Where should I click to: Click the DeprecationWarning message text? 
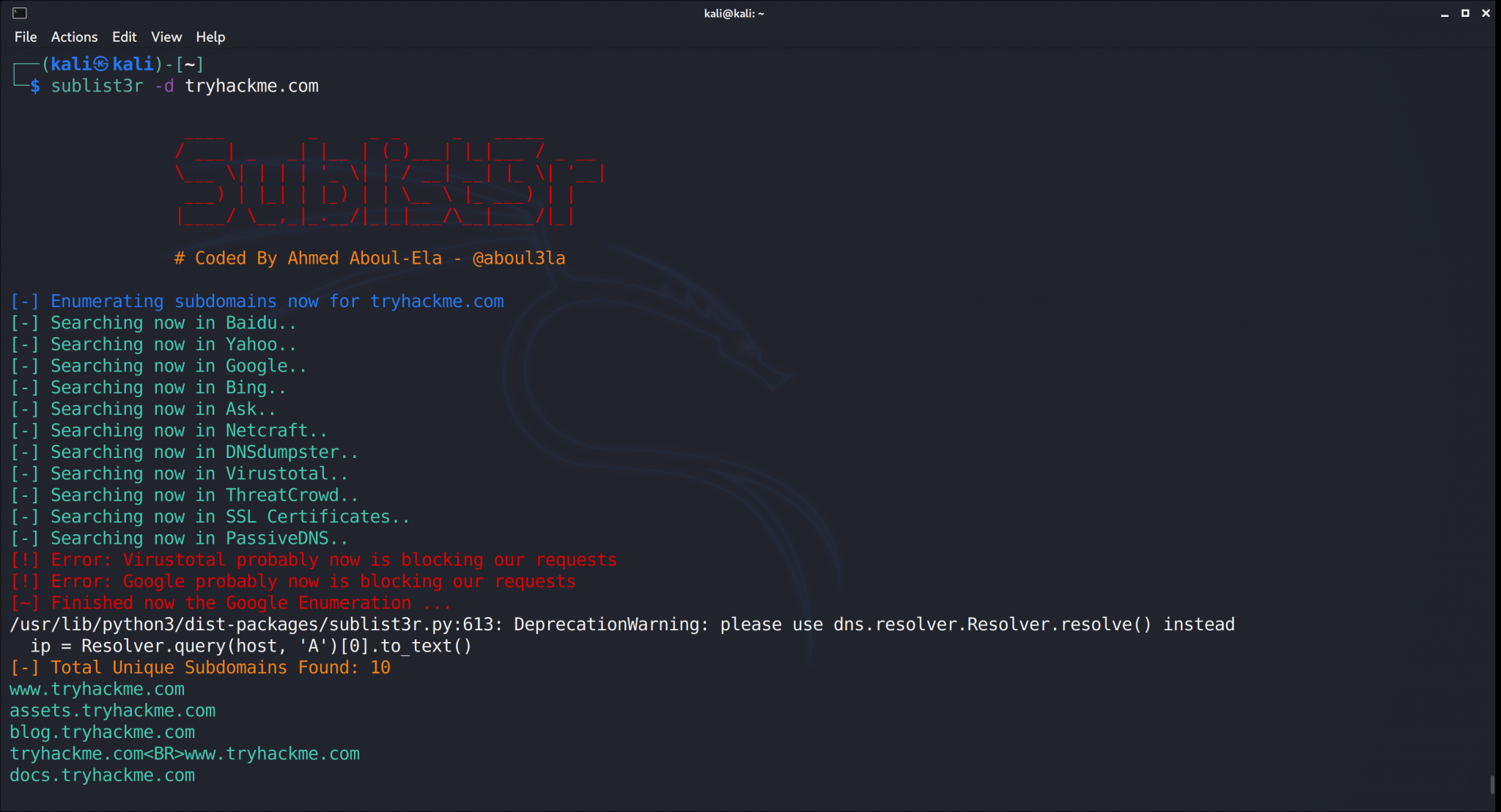click(x=623, y=624)
